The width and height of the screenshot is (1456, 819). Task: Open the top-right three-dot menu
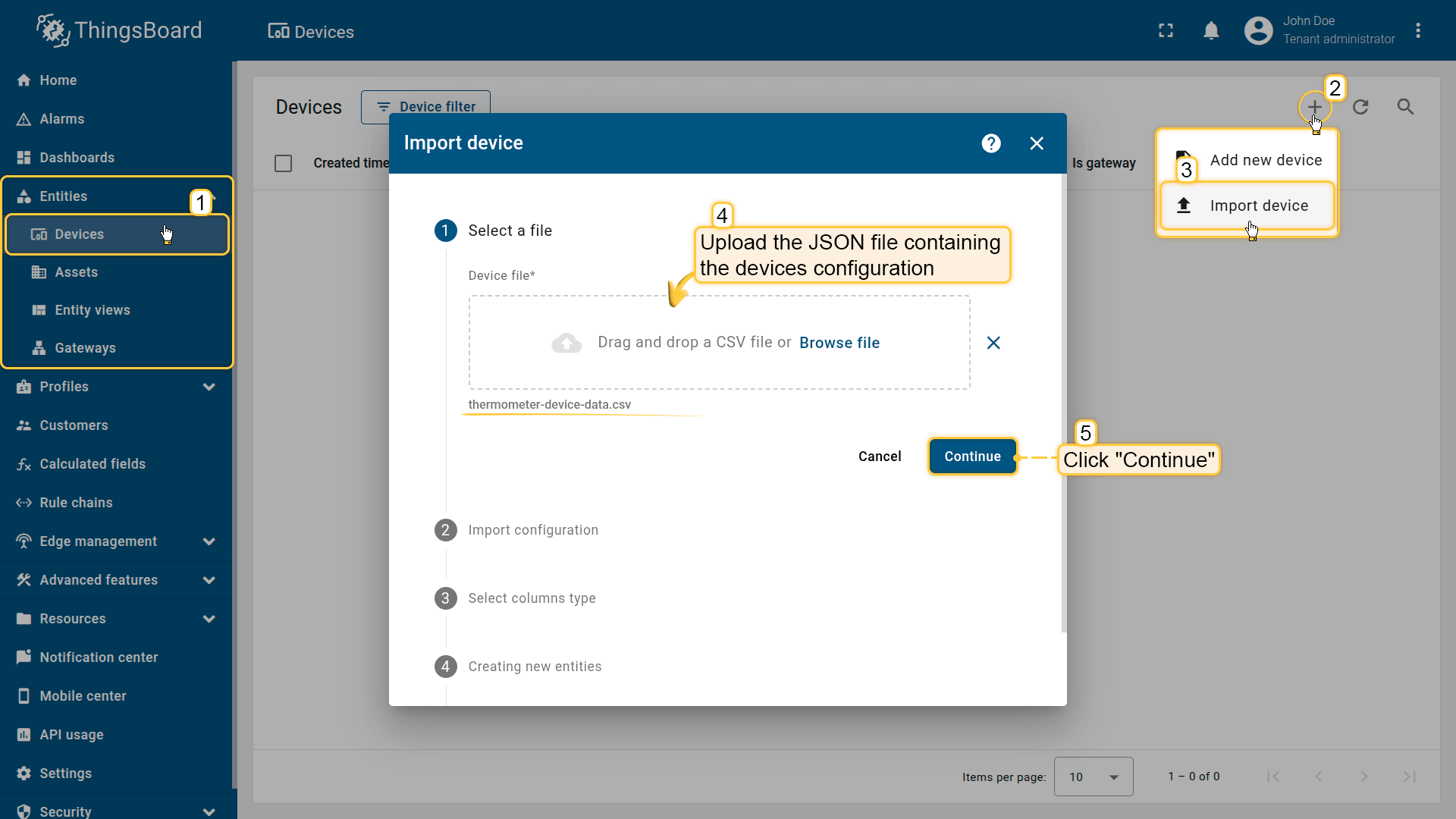click(1418, 31)
